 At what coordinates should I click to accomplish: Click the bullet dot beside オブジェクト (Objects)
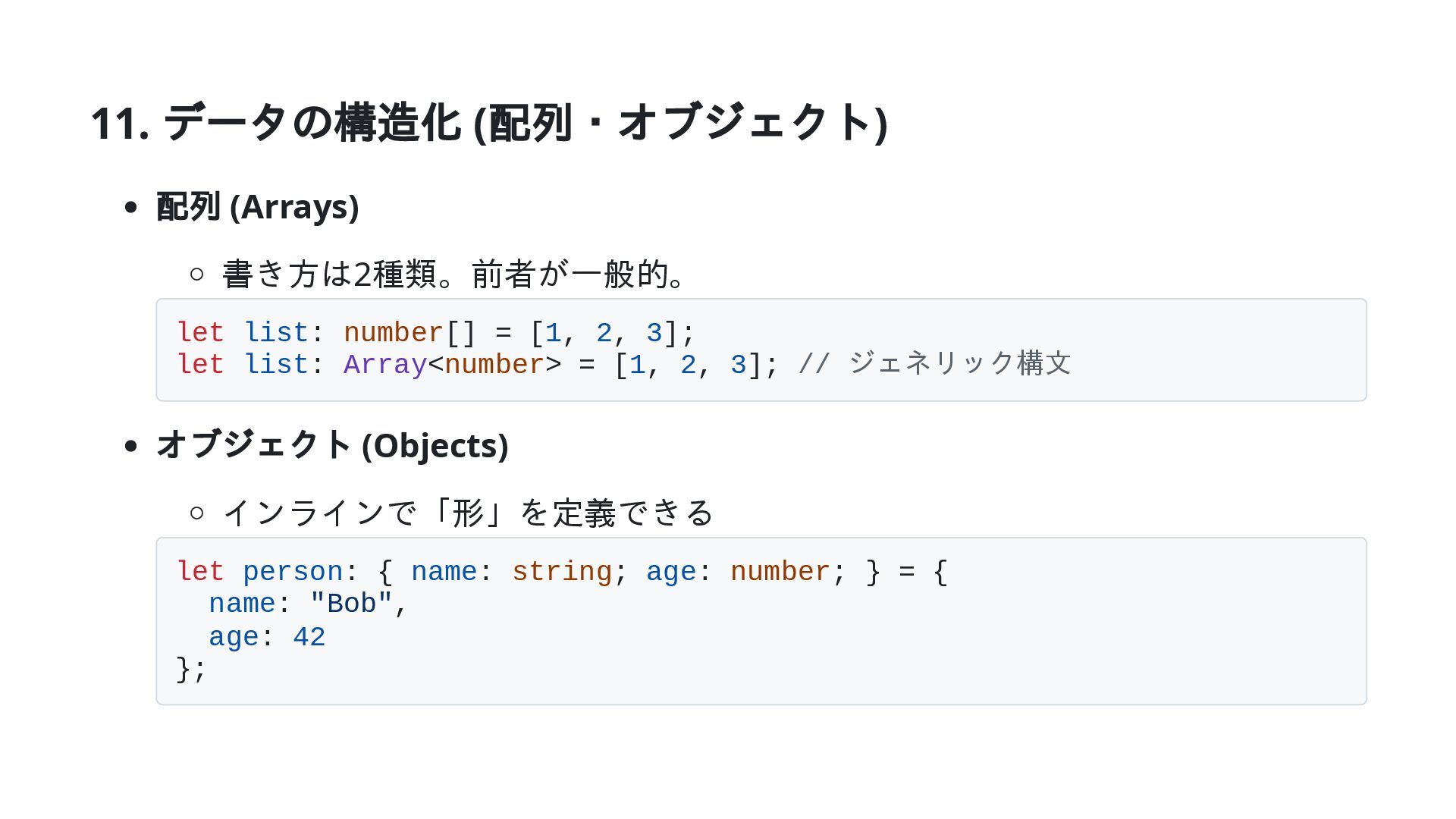130,446
